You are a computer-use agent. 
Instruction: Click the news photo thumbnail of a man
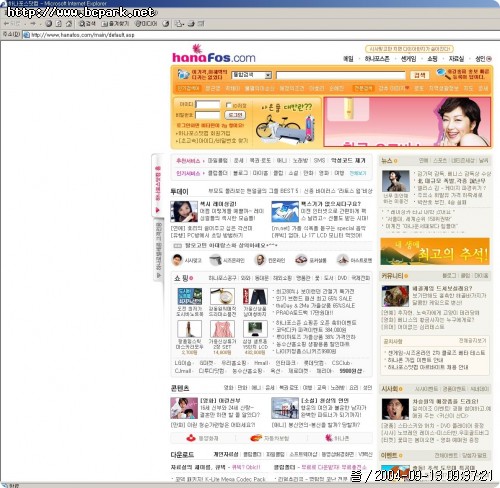click(x=396, y=181)
